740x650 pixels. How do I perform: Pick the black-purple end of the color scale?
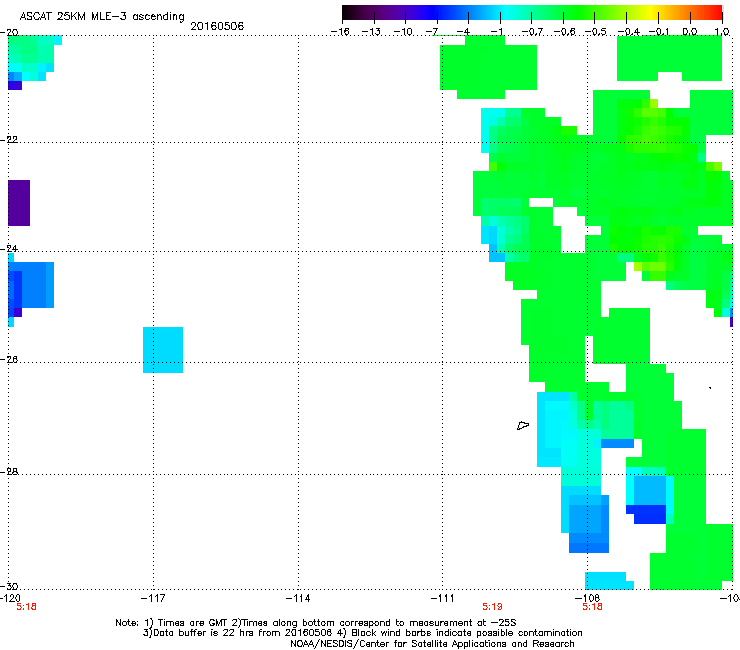click(x=349, y=13)
